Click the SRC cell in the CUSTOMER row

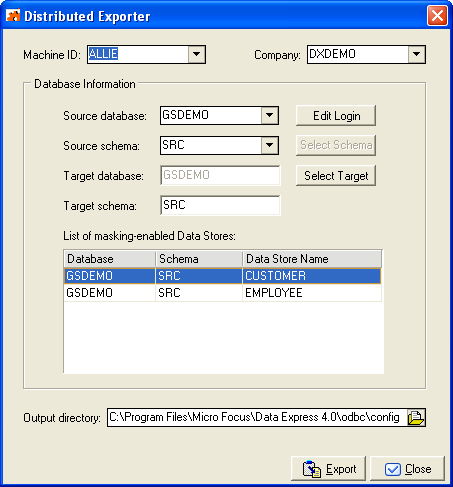pos(199,276)
